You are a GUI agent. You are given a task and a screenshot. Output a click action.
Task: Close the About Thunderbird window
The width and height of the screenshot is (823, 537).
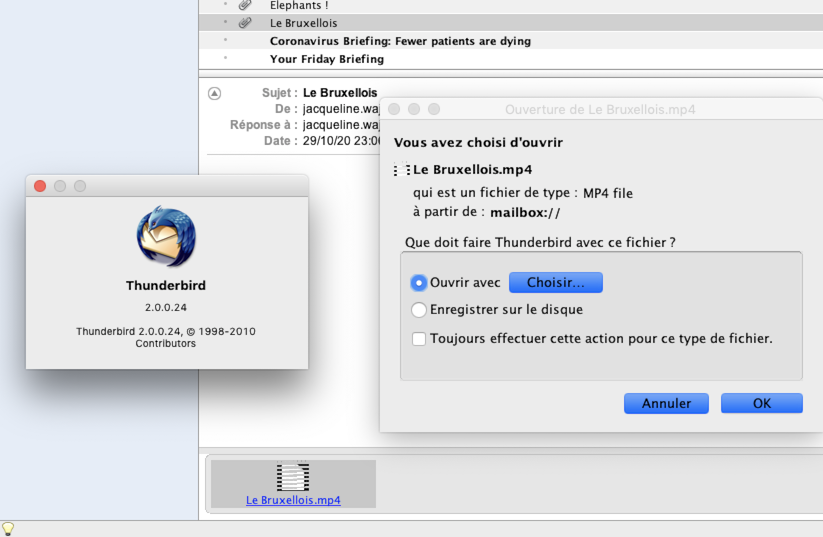click(x=40, y=186)
